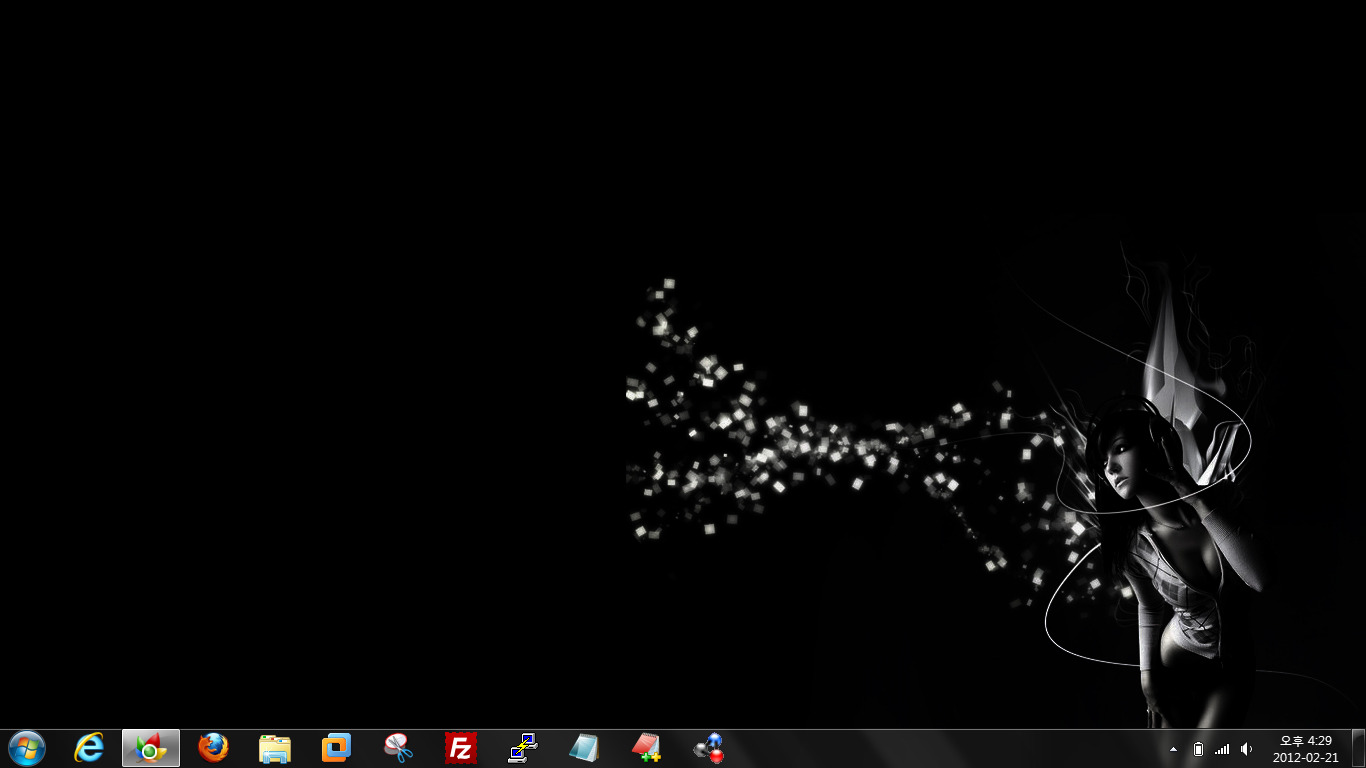Open the blue notepad icon
1366x768 pixels.
[584, 748]
